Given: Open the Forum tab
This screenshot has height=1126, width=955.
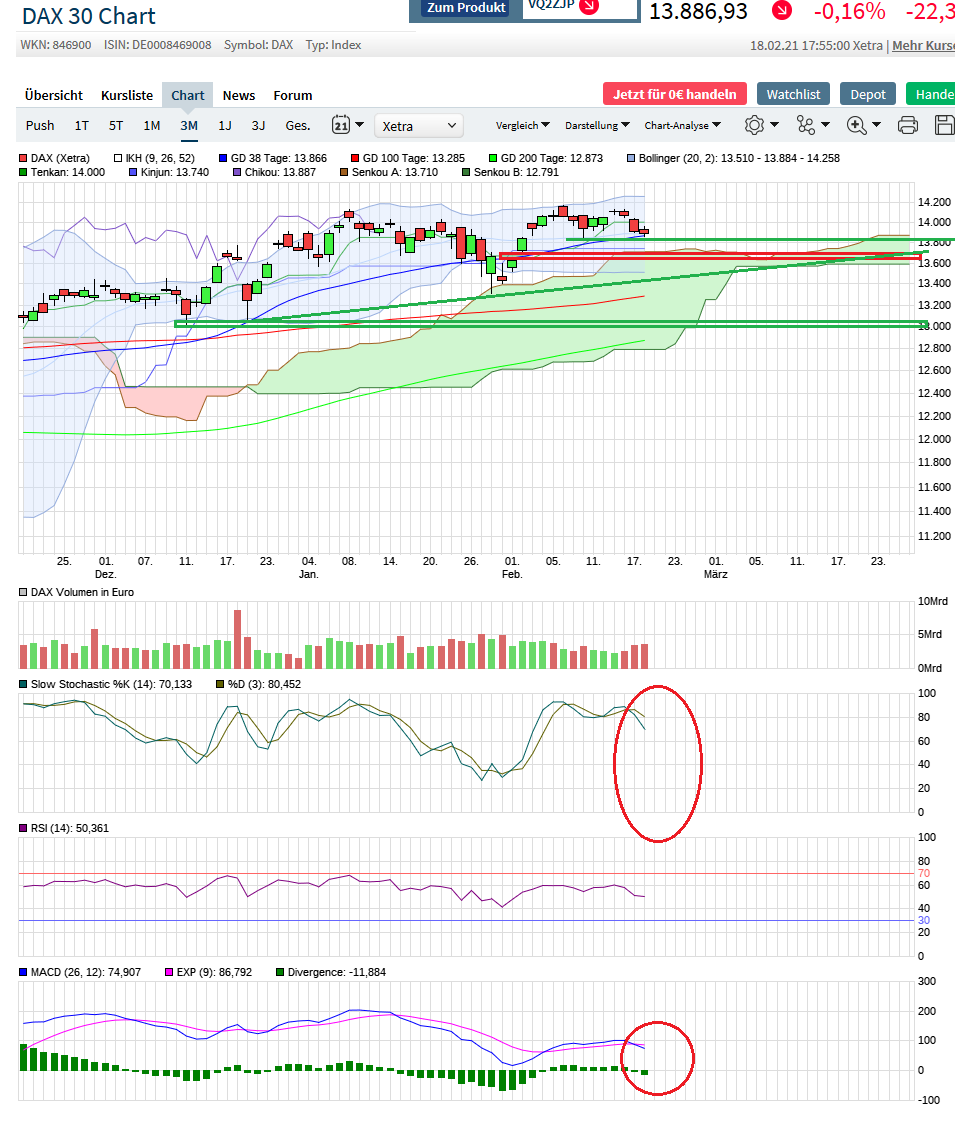Looking at the screenshot, I should pyautogui.click(x=293, y=96).
